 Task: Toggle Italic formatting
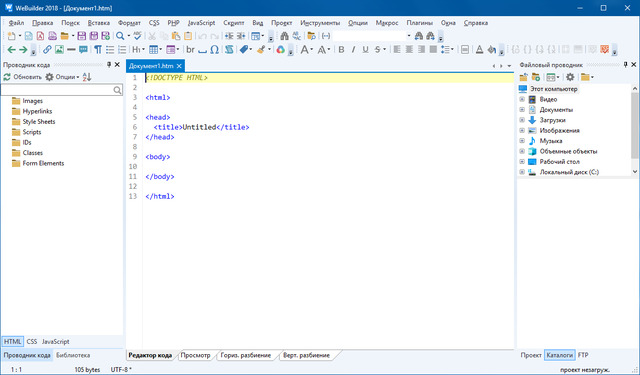click(353, 50)
